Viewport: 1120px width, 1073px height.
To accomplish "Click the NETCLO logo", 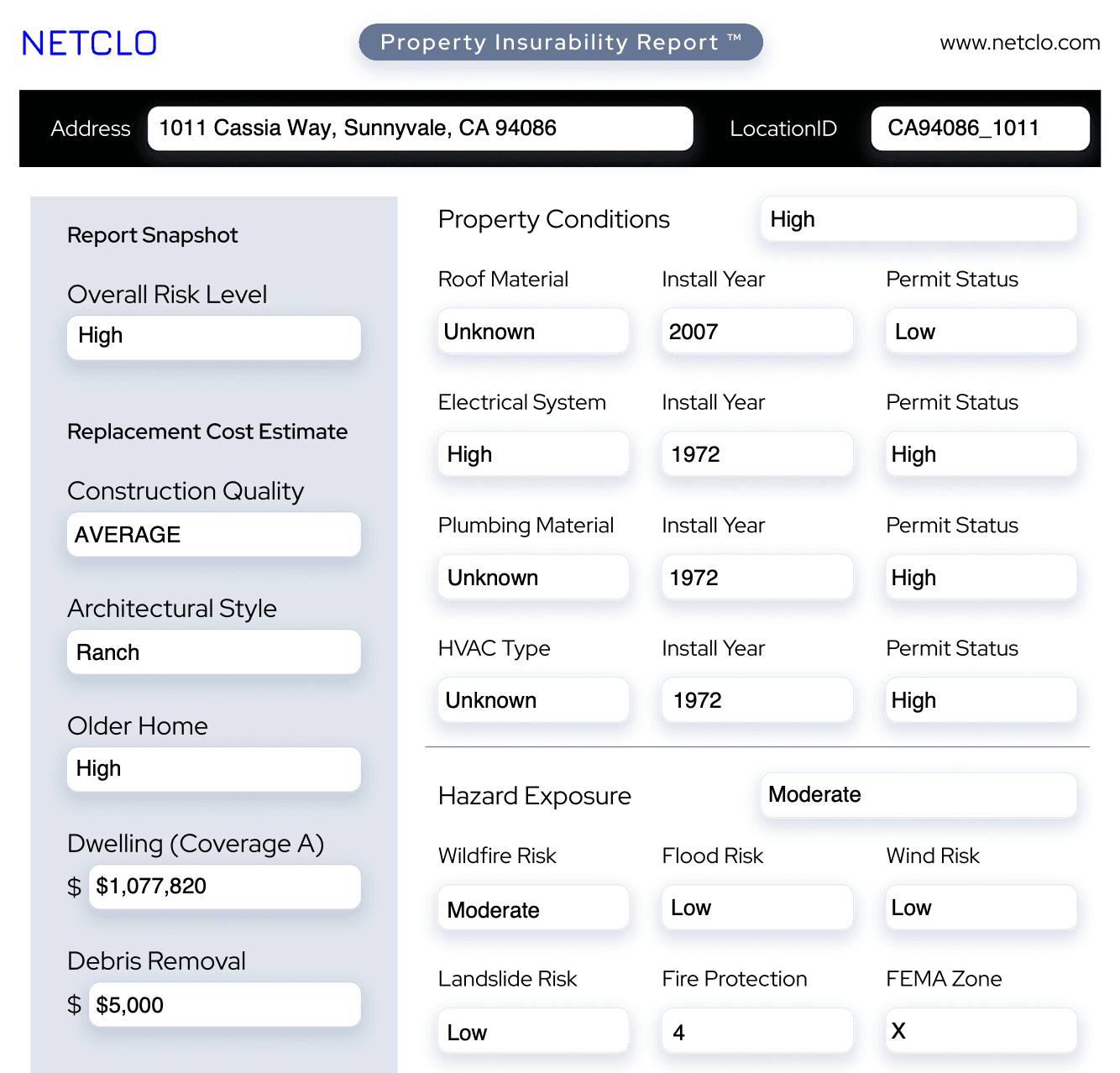I will 89,44.
